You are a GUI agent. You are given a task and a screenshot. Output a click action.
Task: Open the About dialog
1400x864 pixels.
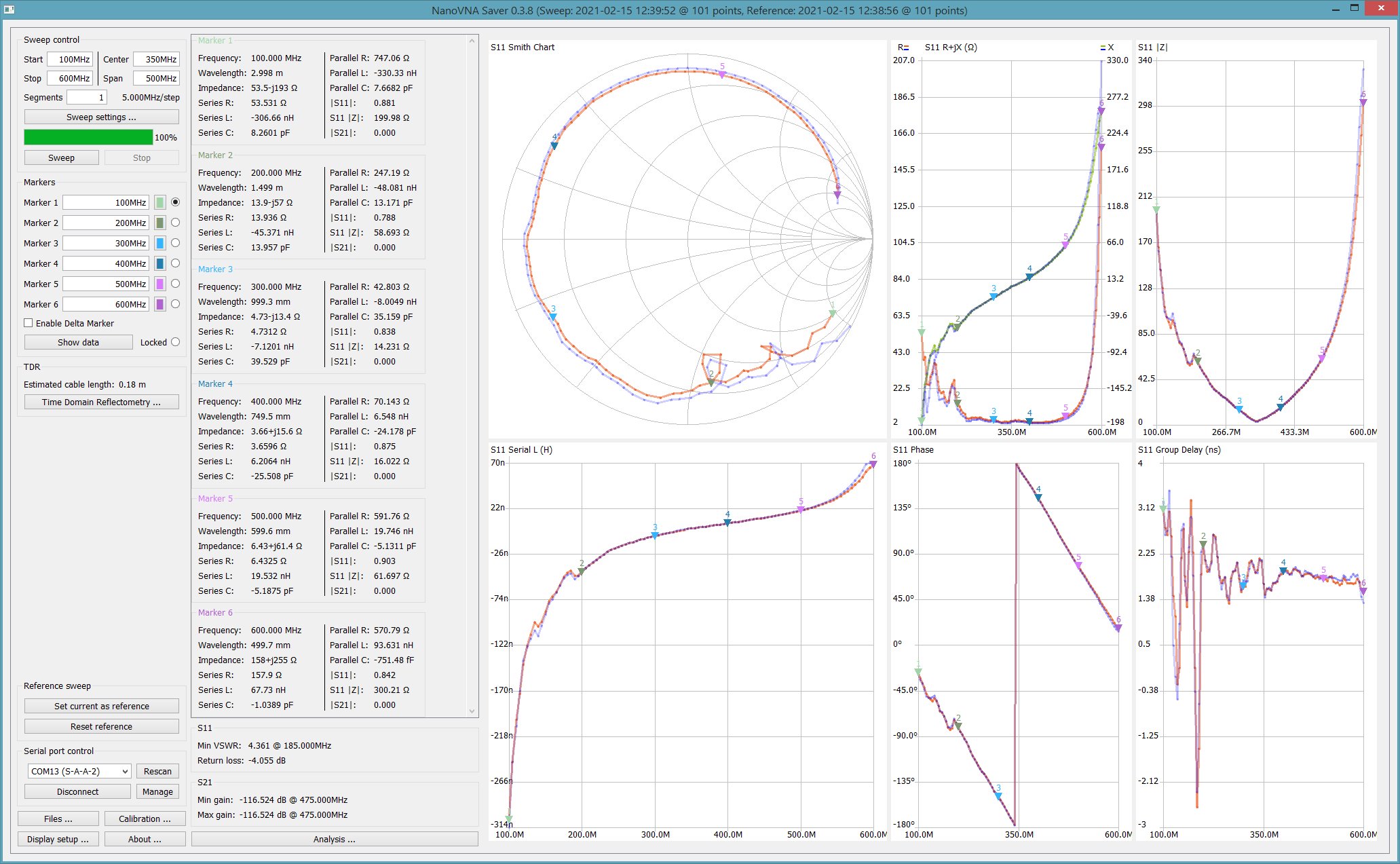pos(145,839)
